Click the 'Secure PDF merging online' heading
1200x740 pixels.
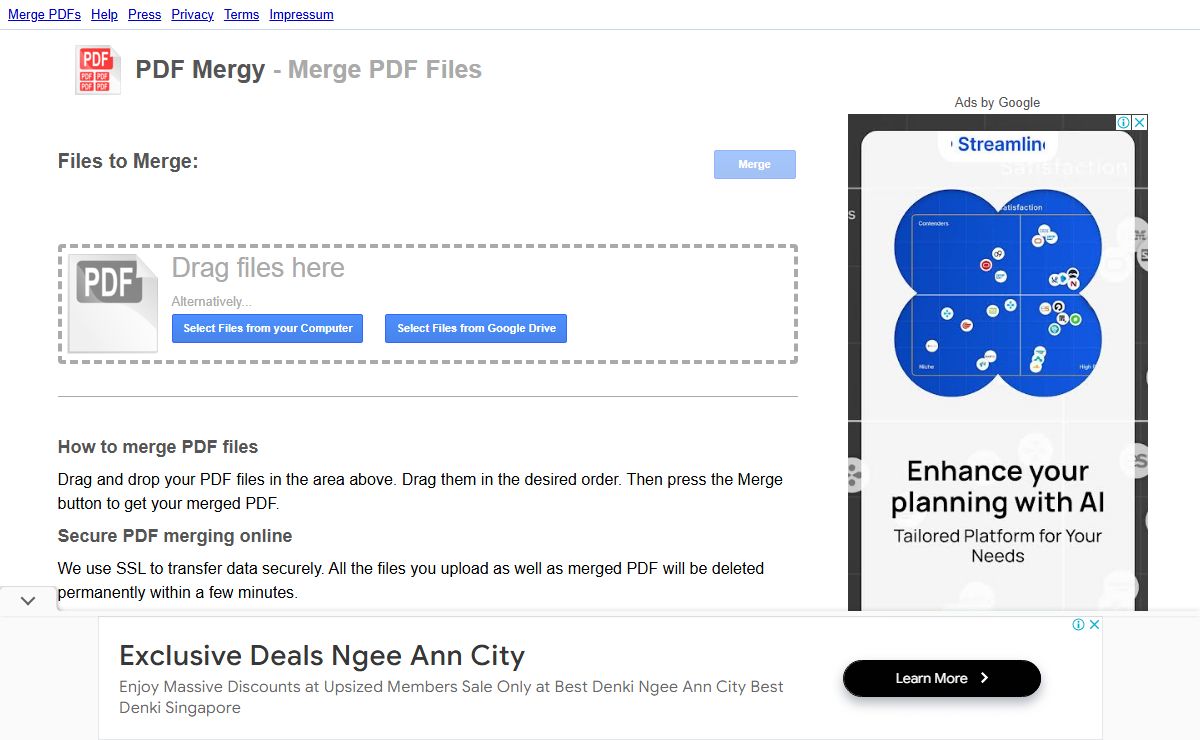tap(175, 536)
